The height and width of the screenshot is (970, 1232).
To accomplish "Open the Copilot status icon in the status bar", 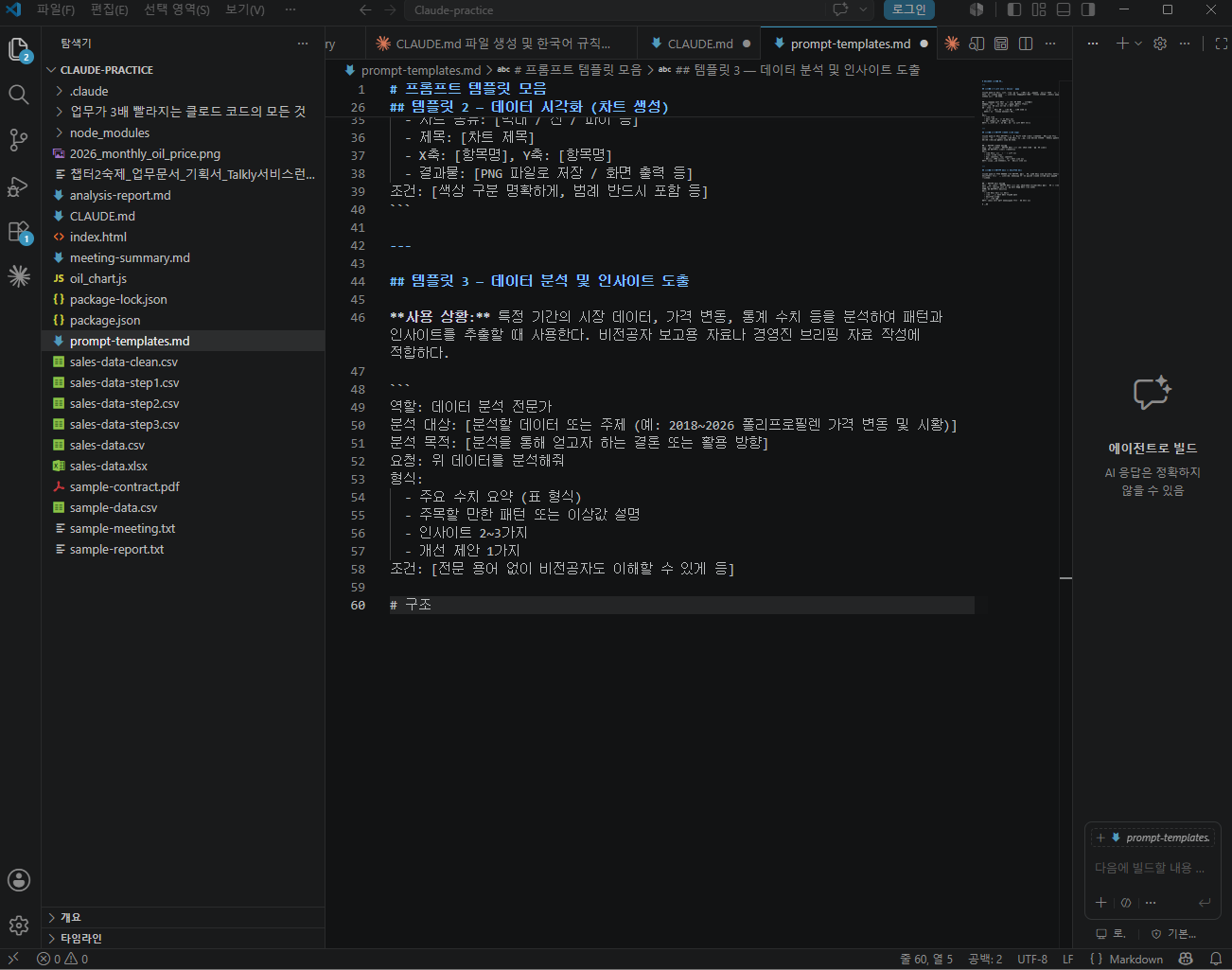I will point(1186,959).
